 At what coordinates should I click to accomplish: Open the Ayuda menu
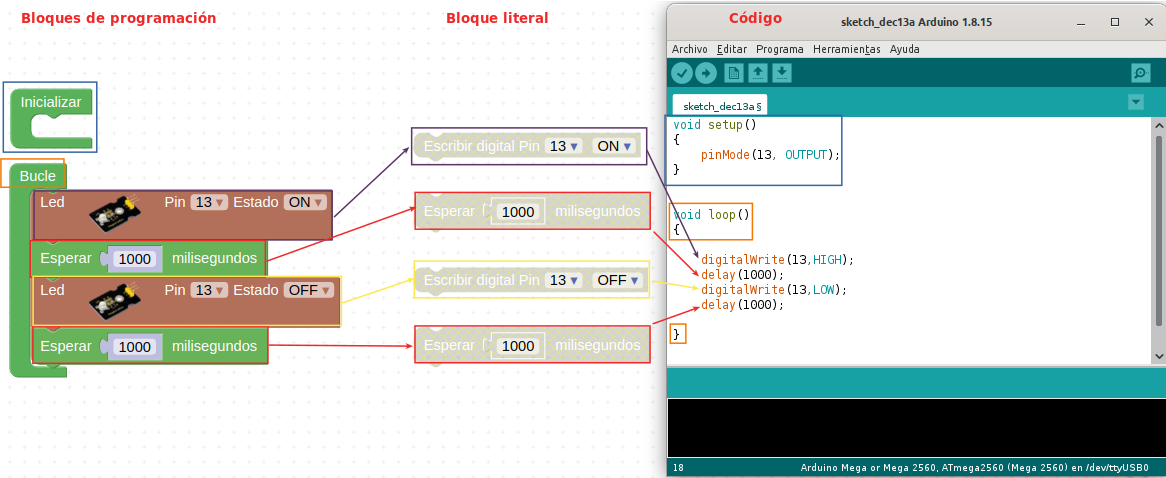[904, 49]
